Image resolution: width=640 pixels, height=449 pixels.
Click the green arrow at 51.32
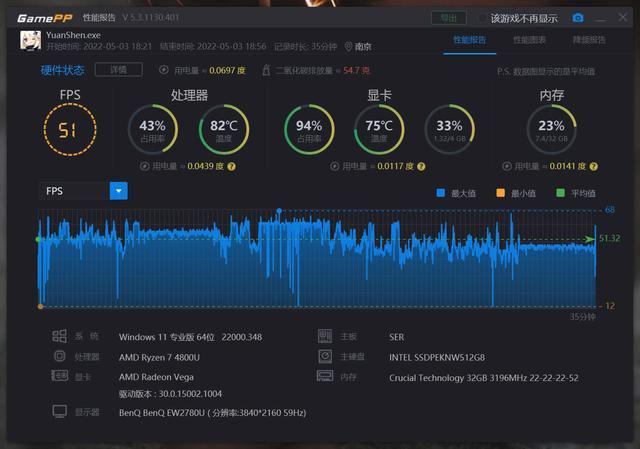pos(589,239)
